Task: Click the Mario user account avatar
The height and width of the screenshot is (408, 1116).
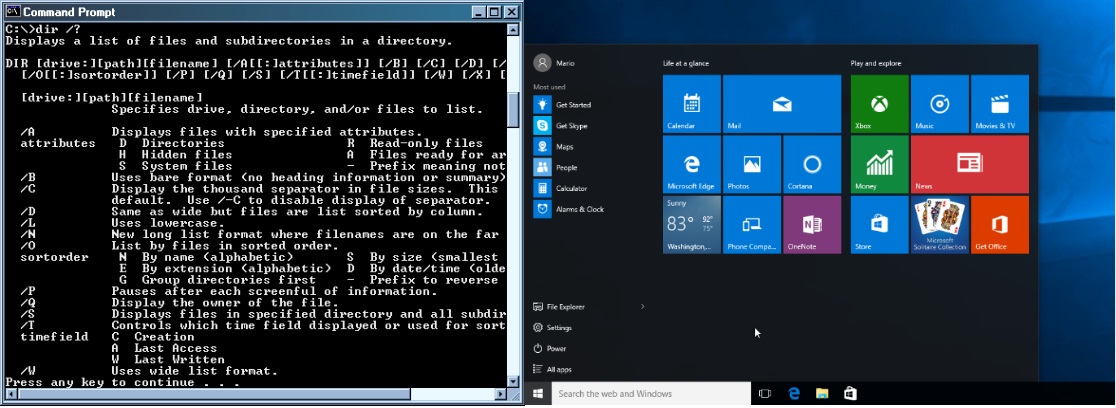Action: [x=542, y=63]
